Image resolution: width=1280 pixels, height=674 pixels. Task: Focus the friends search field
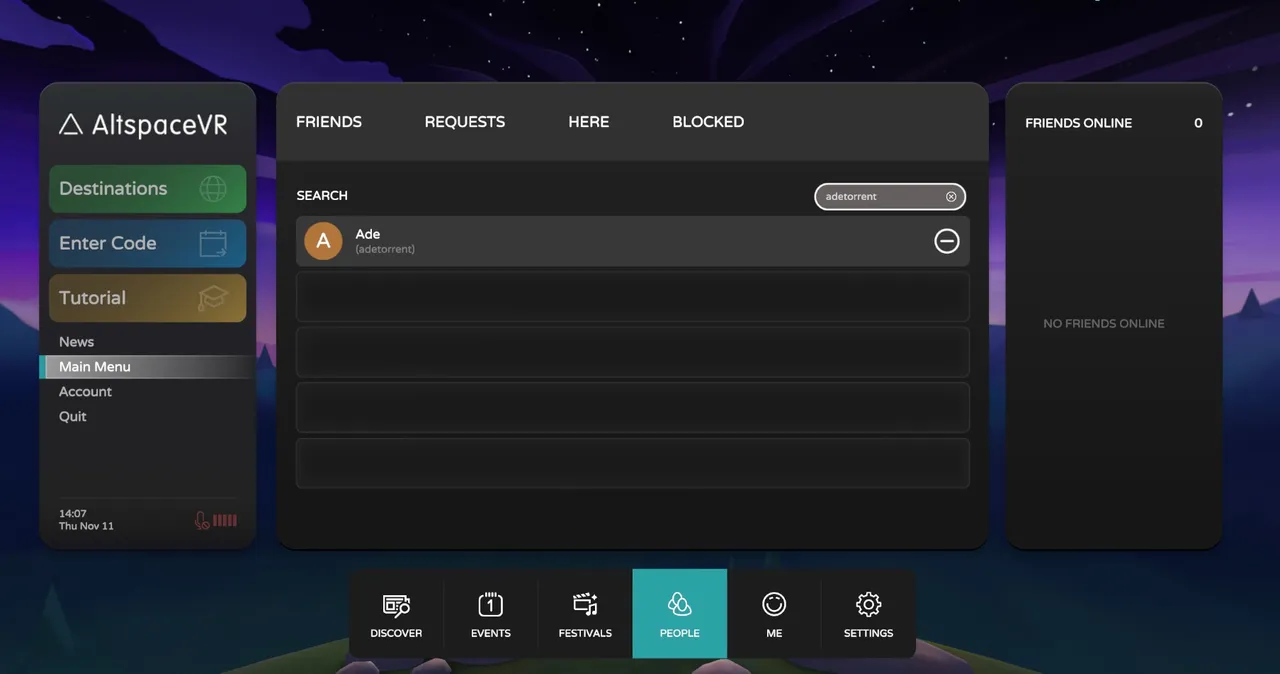click(x=890, y=197)
